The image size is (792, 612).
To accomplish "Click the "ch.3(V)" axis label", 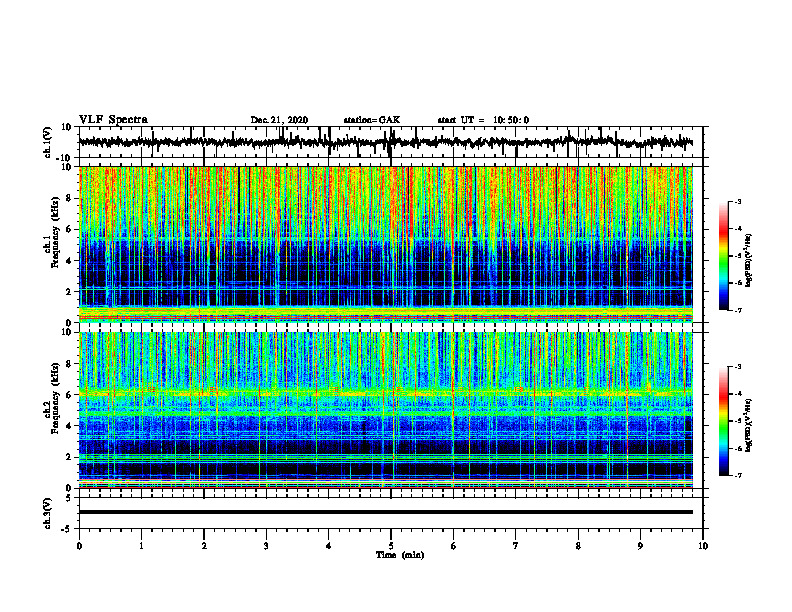I will (47, 513).
